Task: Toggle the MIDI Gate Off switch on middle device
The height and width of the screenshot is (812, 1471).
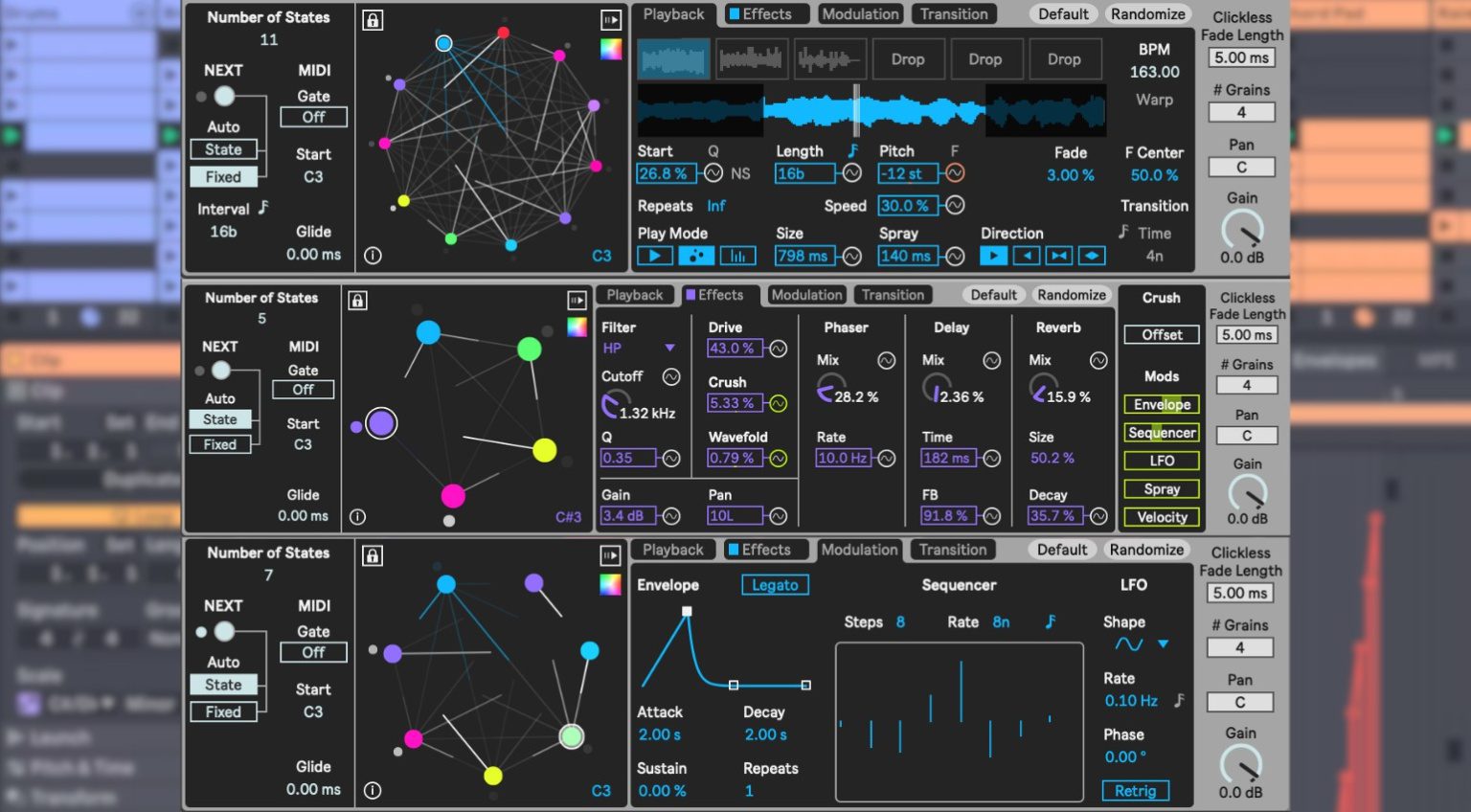Action: [x=303, y=389]
